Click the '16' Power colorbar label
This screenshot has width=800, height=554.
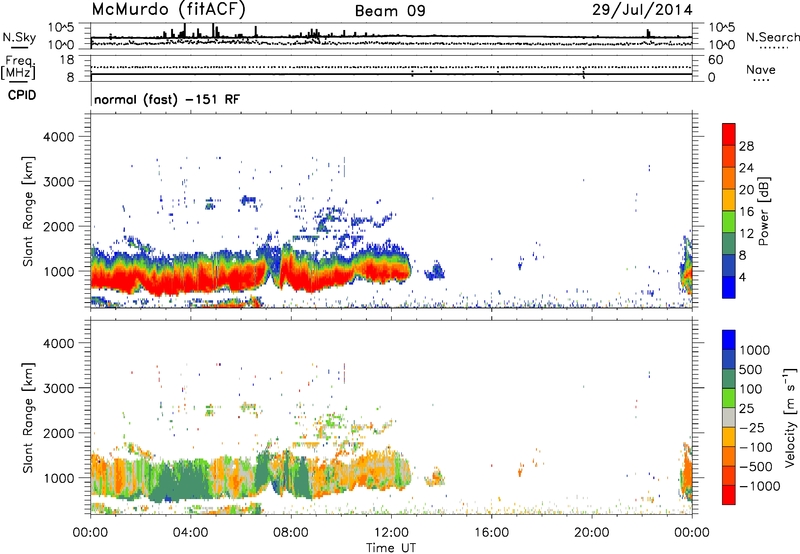click(746, 212)
